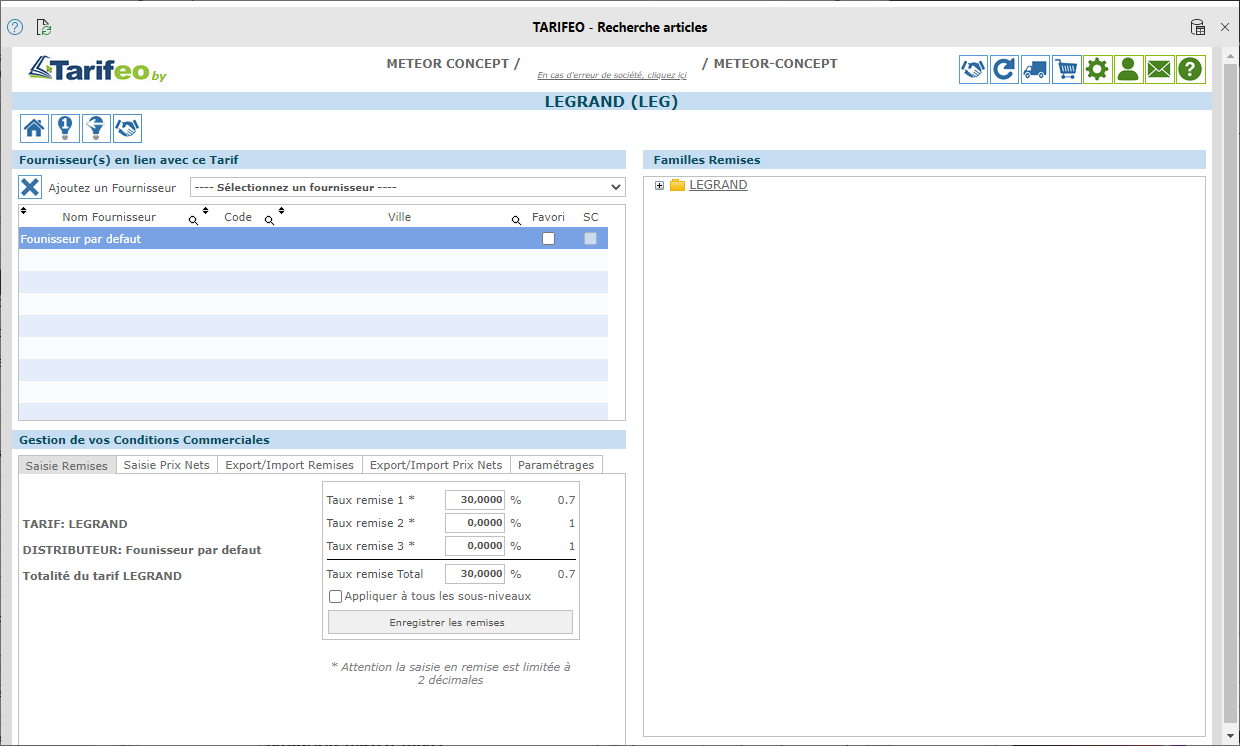The height and width of the screenshot is (746, 1240).
Task: Click the Taux remise 2 input field
Action: [x=475, y=523]
